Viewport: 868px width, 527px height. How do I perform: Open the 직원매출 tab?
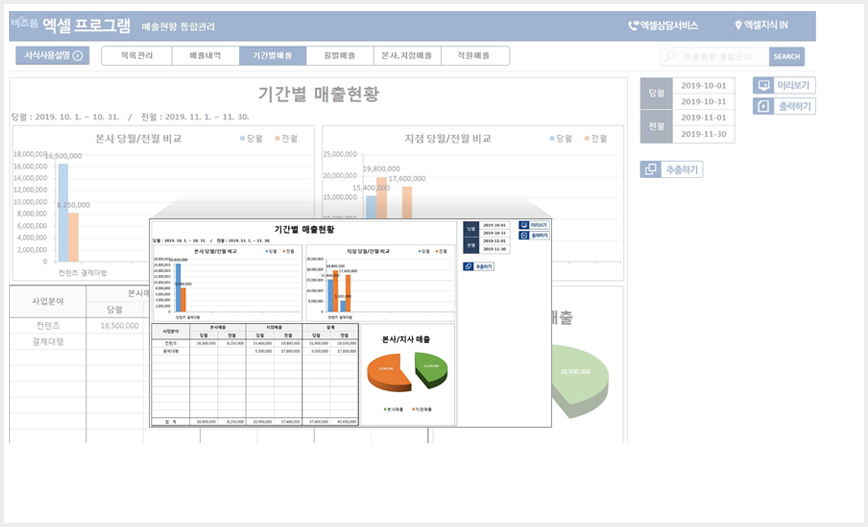coord(474,56)
